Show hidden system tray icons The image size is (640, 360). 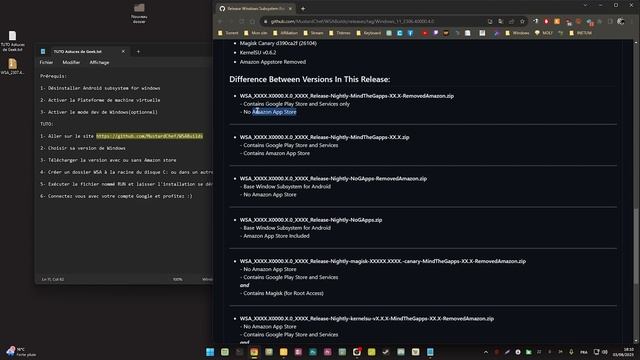pos(486,352)
